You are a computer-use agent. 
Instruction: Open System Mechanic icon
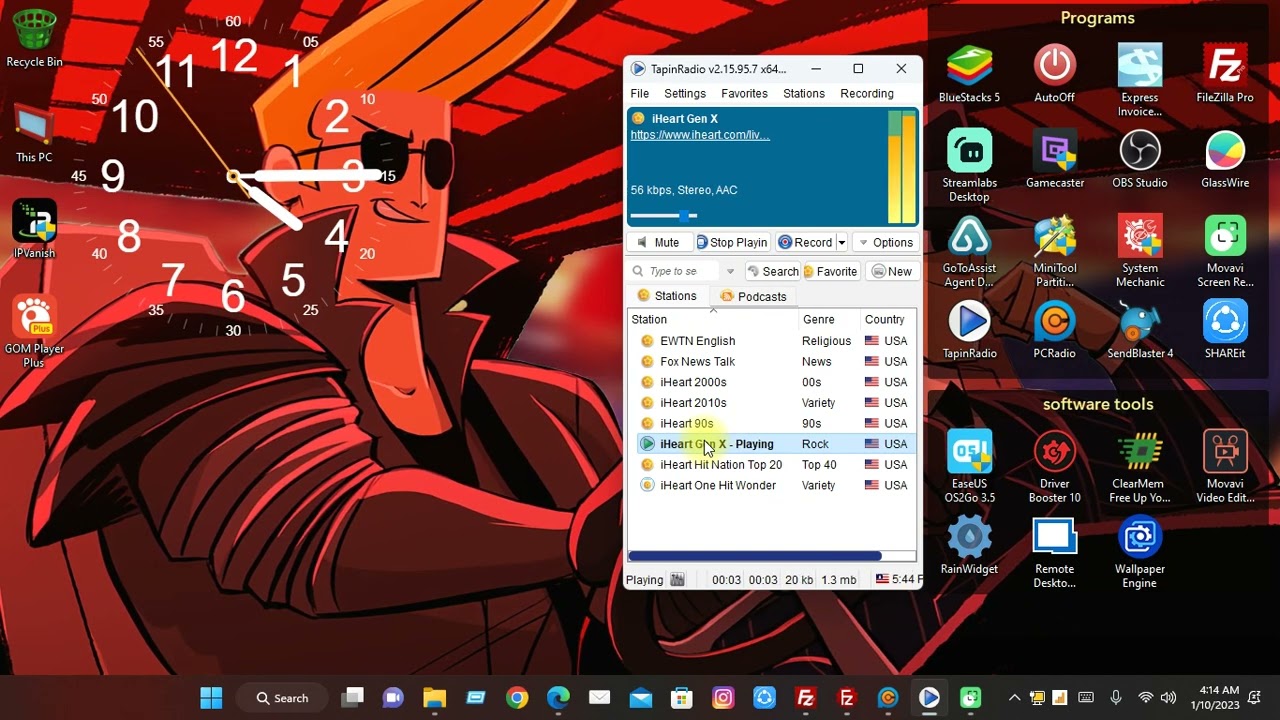pos(1140,252)
